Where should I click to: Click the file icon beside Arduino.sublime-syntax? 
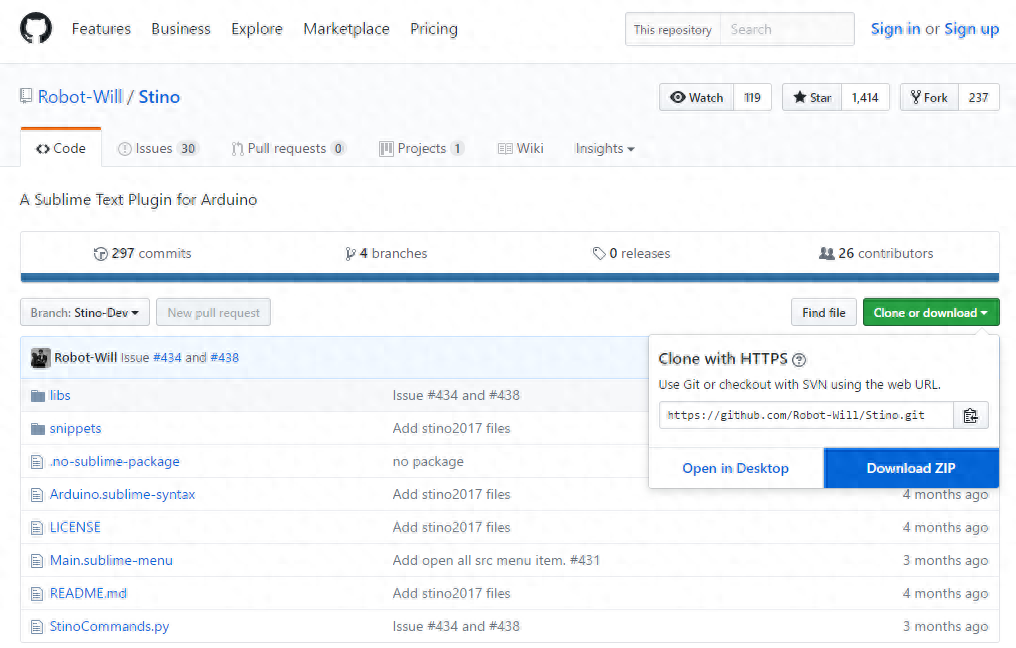pos(37,494)
